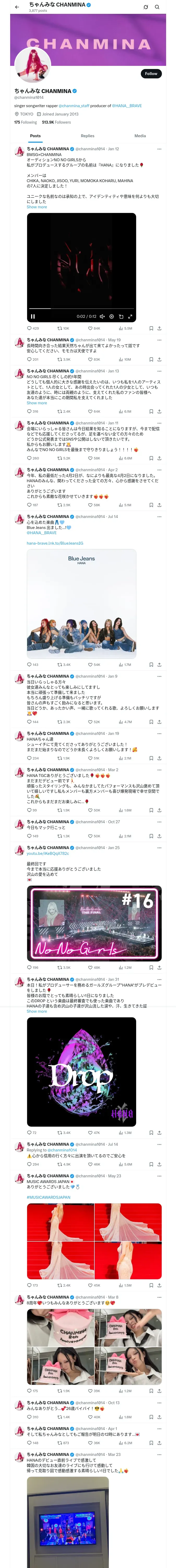Open the more menu on Jan 12 post
The image size is (176, 1568).
coord(159,148)
